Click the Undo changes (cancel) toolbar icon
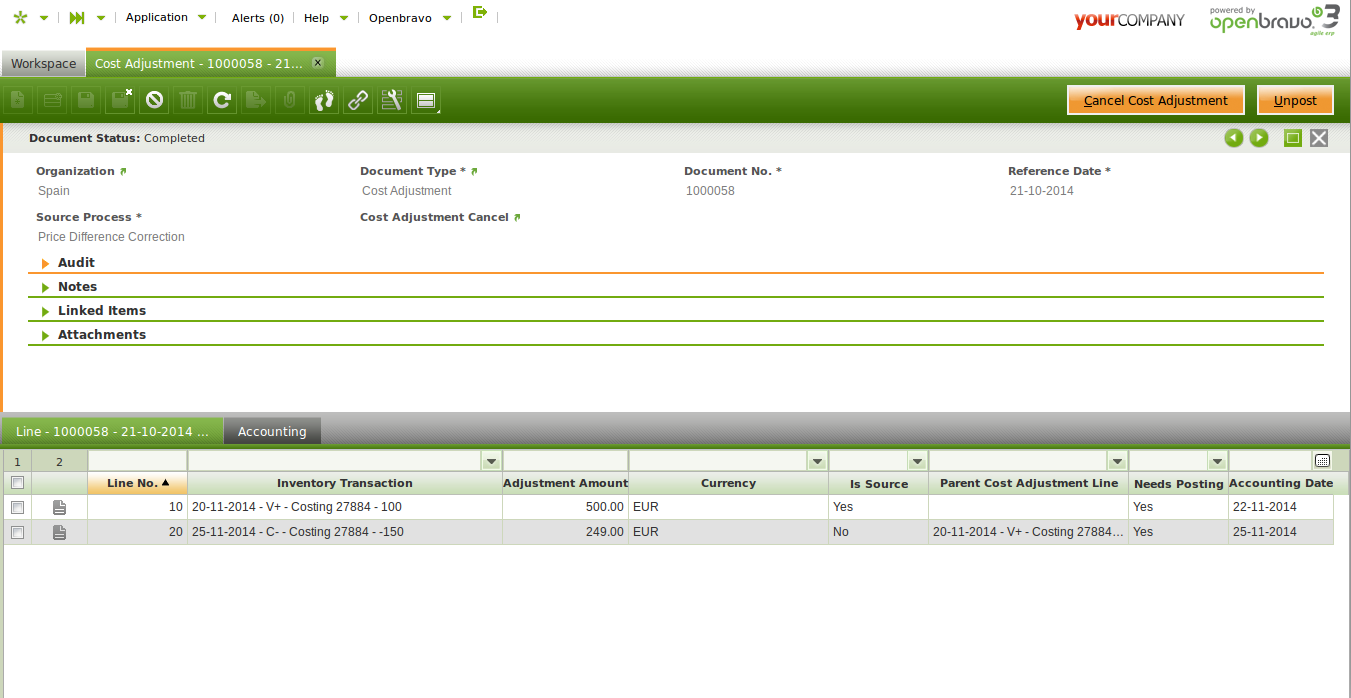 [x=154, y=100]
